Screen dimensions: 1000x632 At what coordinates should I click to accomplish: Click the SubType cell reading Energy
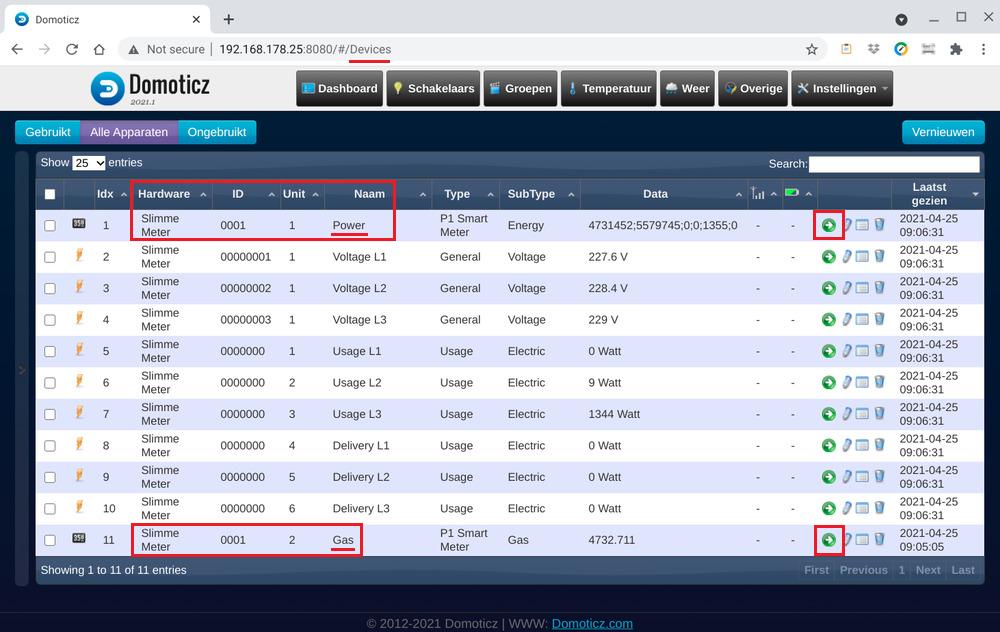(x=526, y=225)
